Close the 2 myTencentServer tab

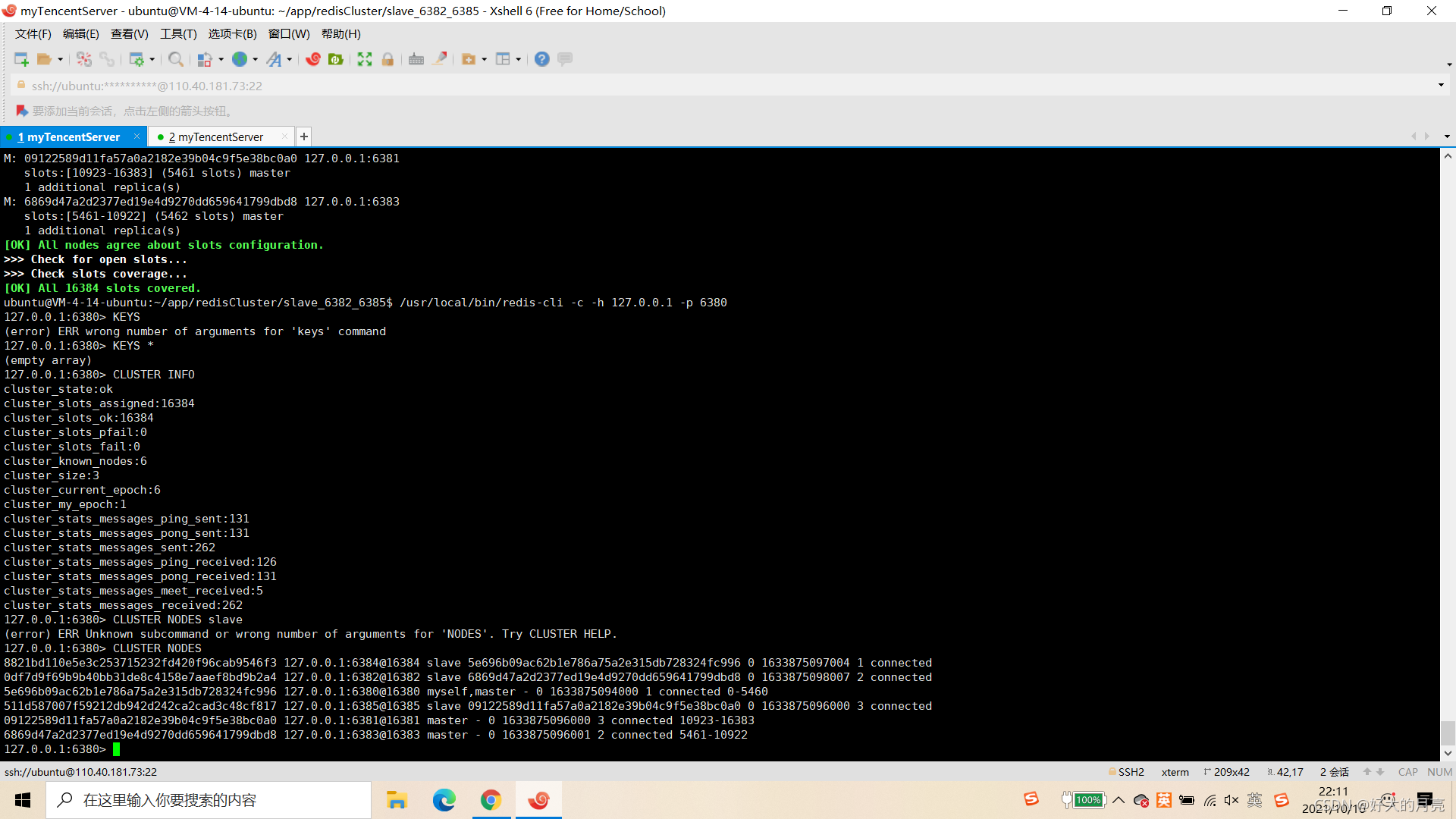284,136
